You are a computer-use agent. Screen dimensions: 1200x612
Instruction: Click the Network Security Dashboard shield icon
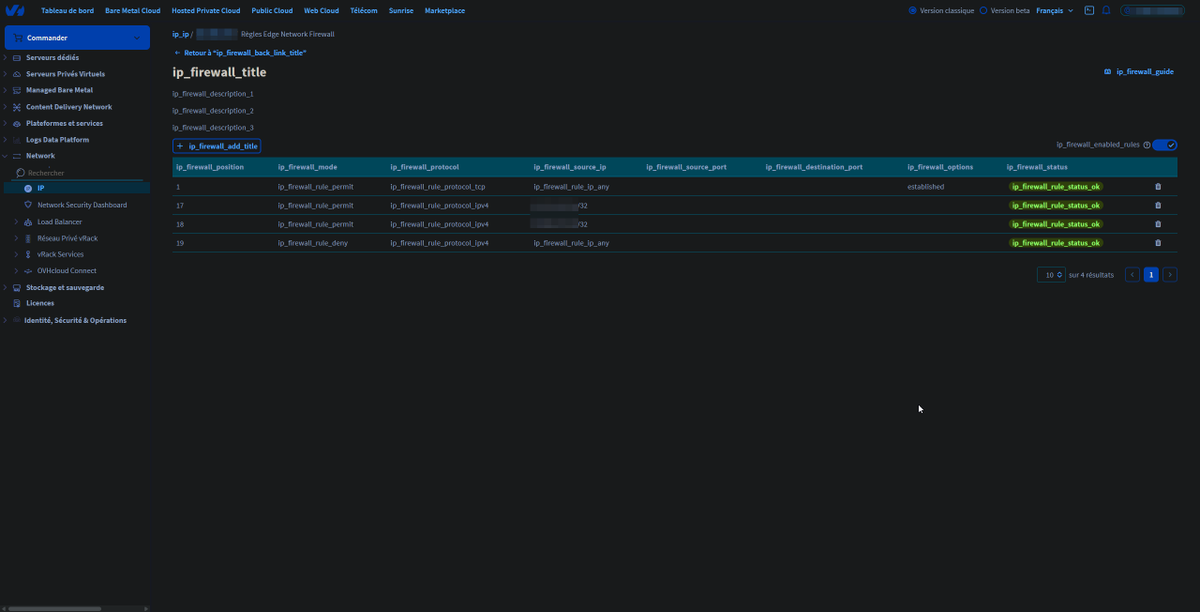28,205
